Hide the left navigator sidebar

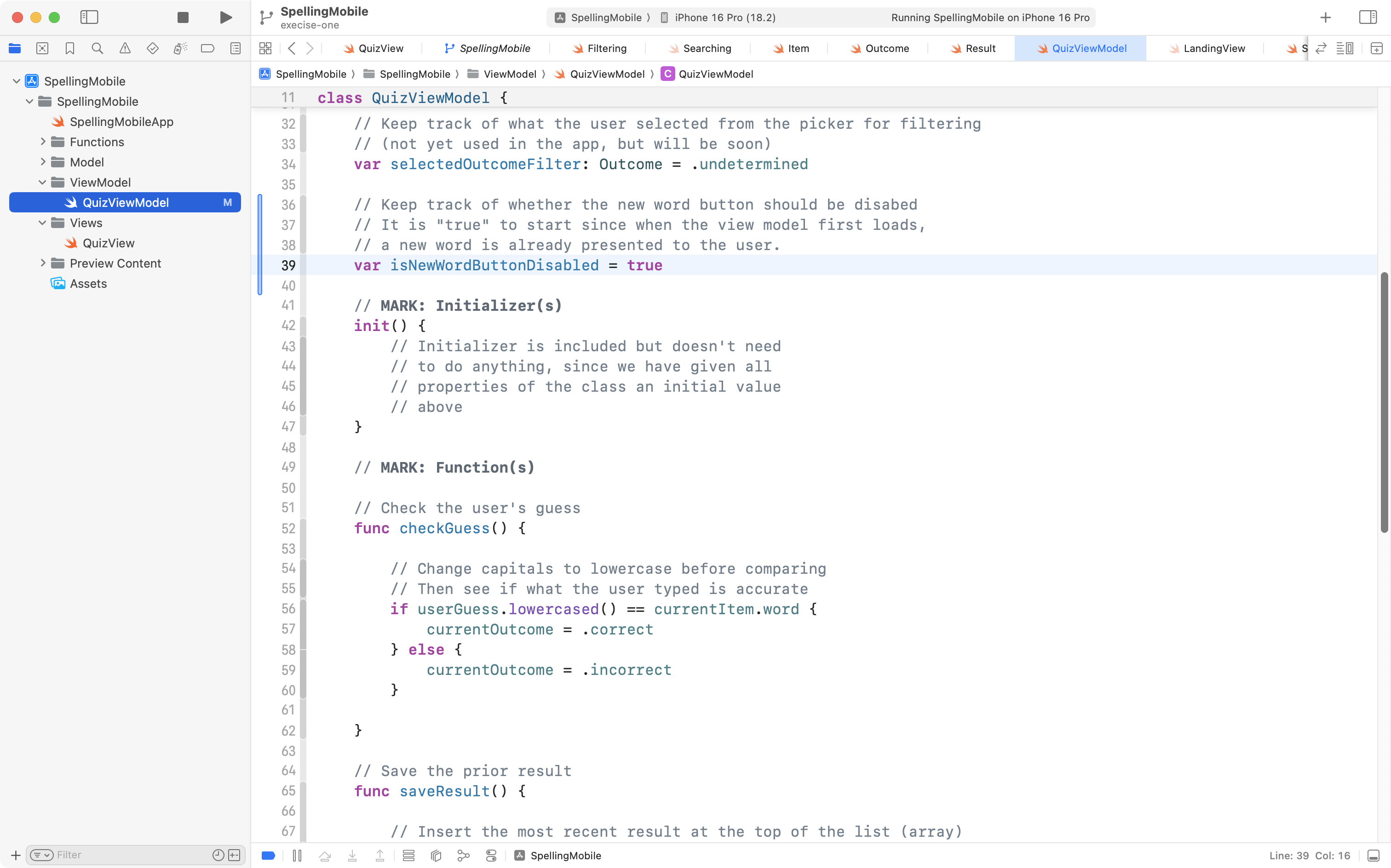click(x=89, y=17)
